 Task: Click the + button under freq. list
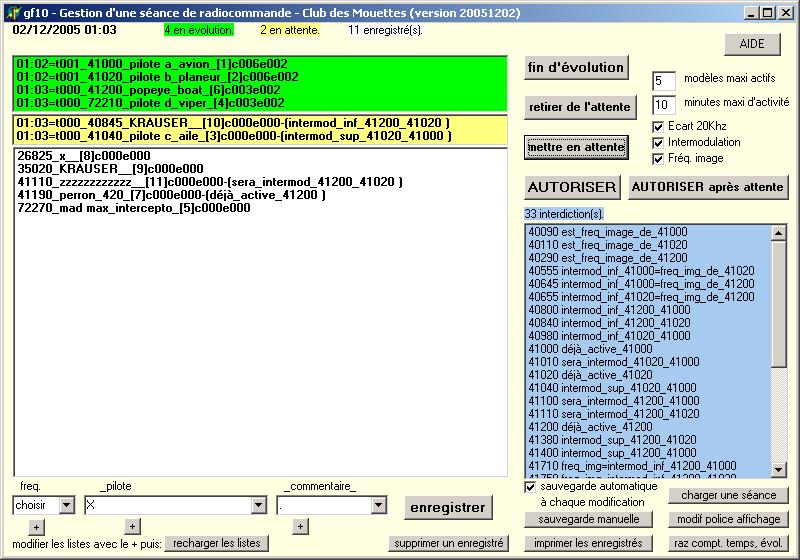click(36, 527)
